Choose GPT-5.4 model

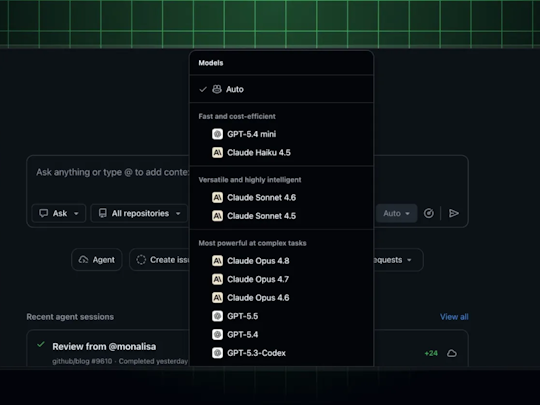[281, 334]
